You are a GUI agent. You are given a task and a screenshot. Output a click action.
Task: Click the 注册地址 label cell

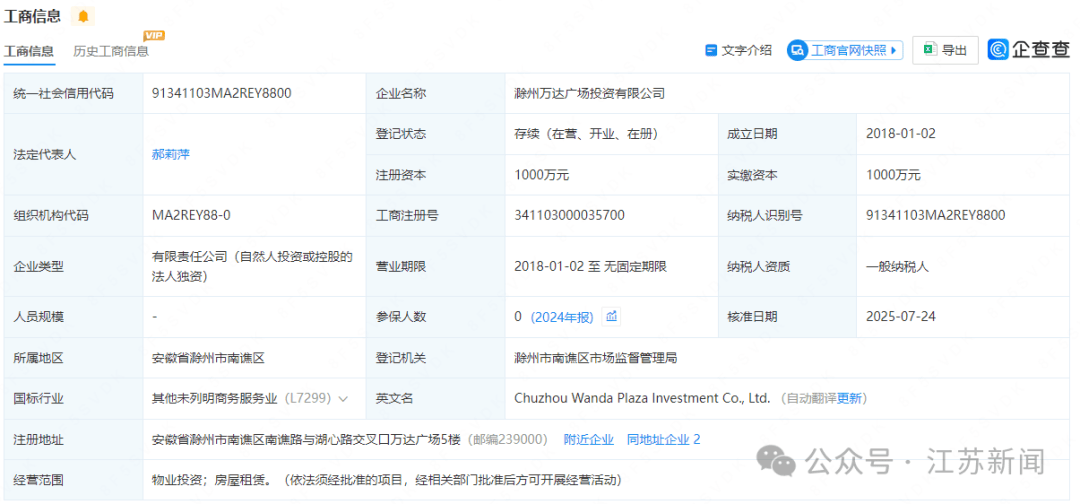click(74, 439)
